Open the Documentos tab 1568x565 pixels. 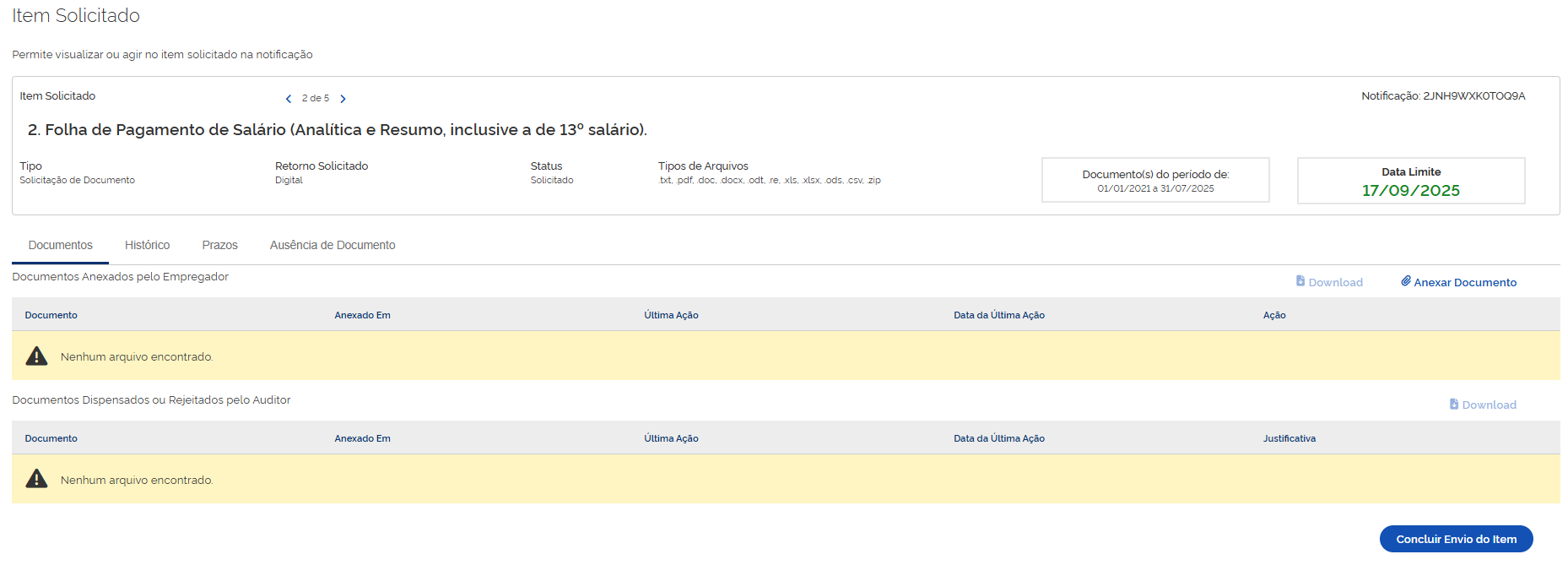coord(61,245)
